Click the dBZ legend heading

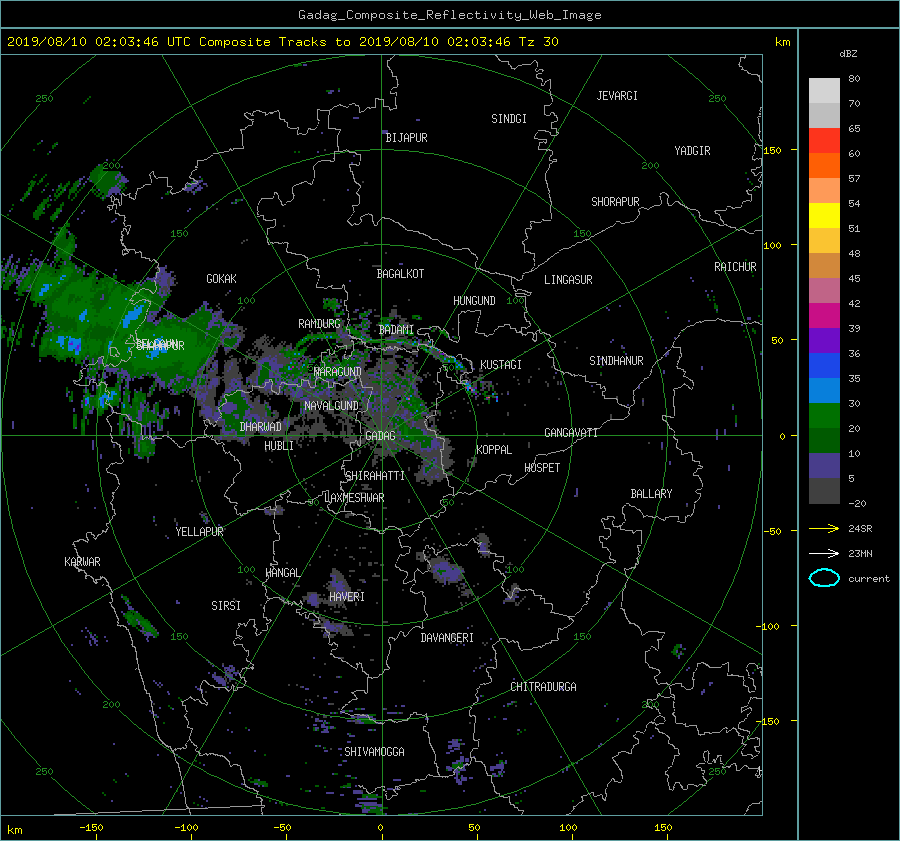point(848,54)
